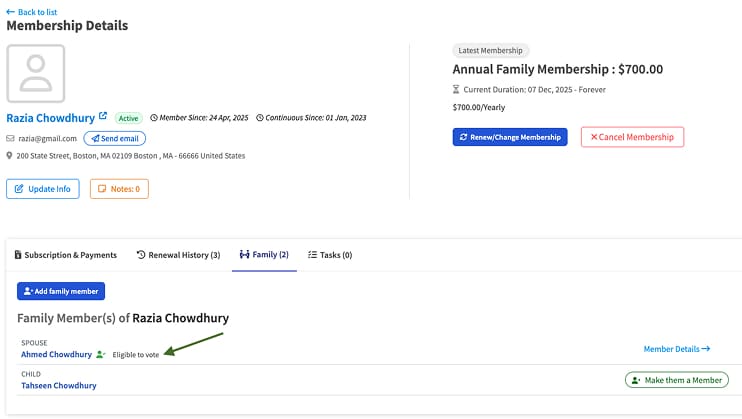Click the Eligible to vote label
Viewport: 742px width, 419px height.
coord(136,355)
